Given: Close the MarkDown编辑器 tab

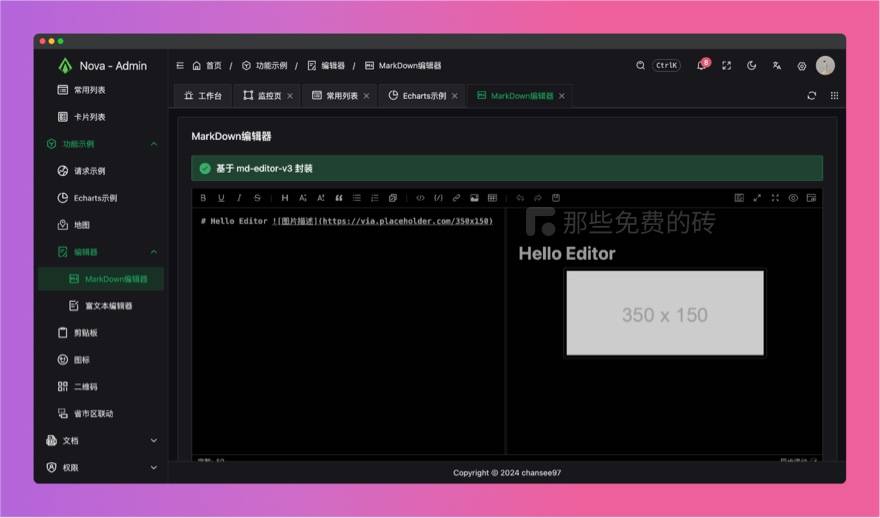Looking at the screenshot, I should pos(562,97).
